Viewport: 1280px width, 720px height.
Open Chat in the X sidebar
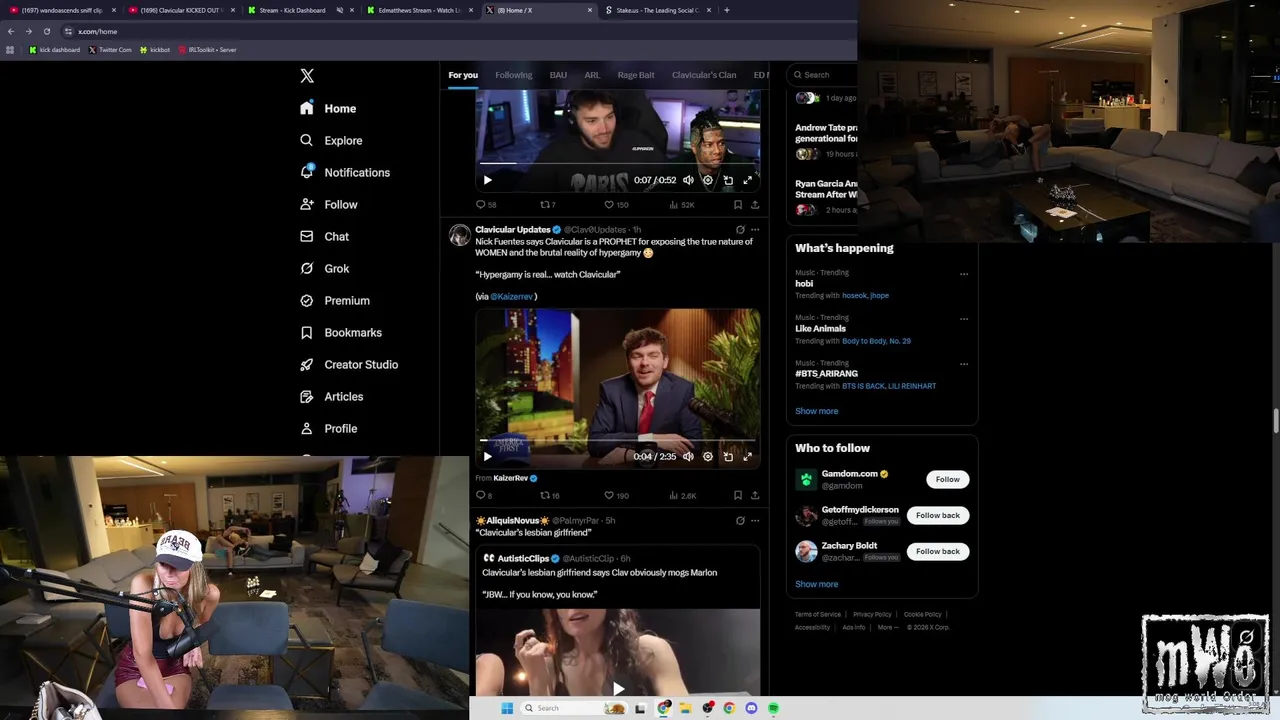coord(324,237)
